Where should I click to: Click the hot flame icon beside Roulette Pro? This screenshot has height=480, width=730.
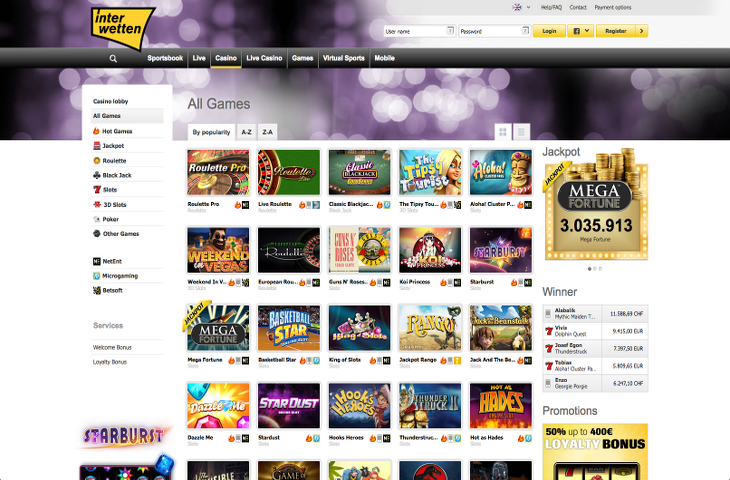point(237,205)
